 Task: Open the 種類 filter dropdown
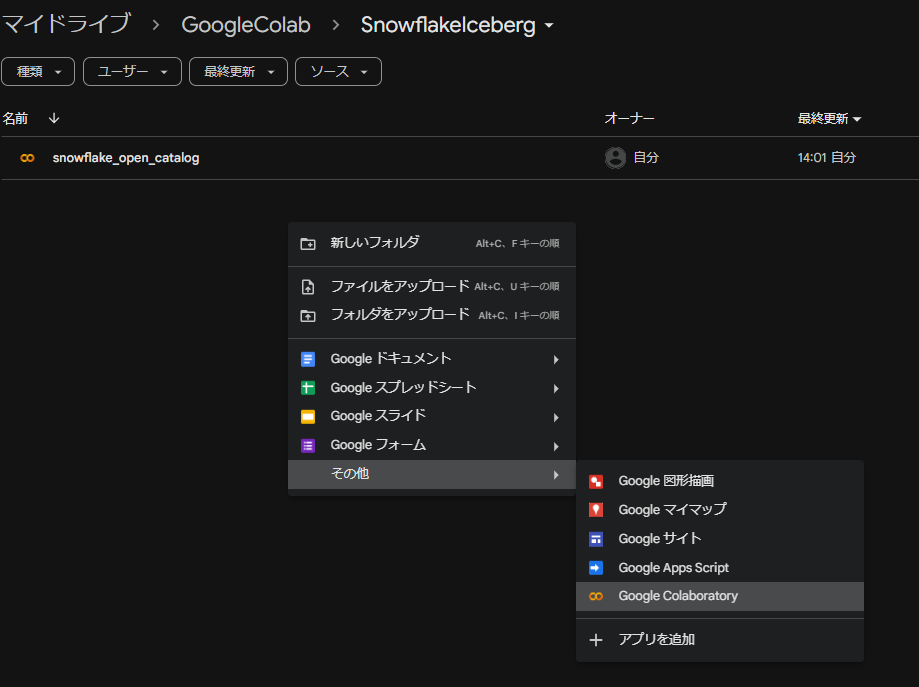click(38, 72)
